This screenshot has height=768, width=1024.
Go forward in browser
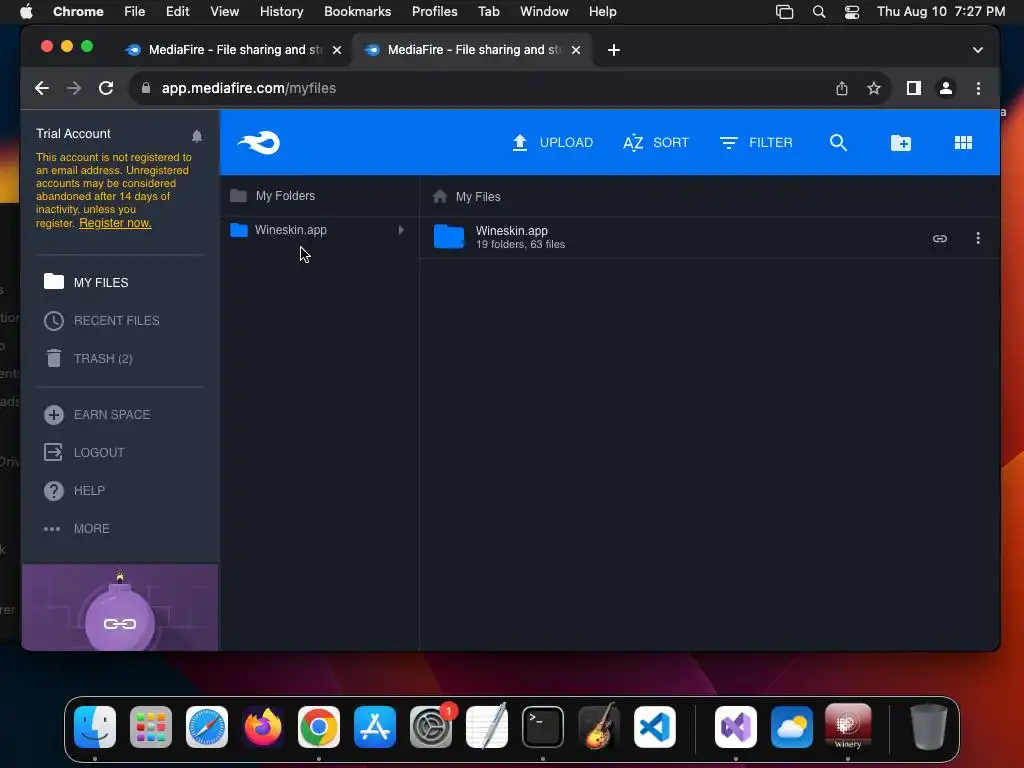[74, 88]
